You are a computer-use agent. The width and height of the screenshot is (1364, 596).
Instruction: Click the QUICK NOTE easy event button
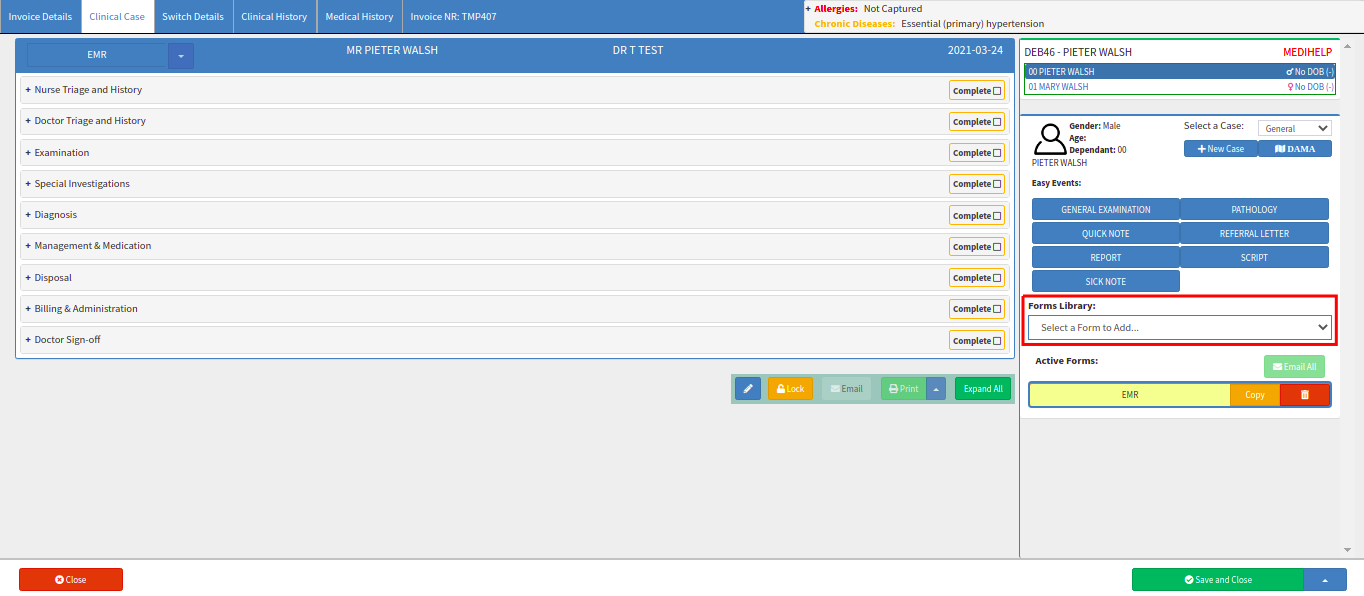(x=1106, y=233)
